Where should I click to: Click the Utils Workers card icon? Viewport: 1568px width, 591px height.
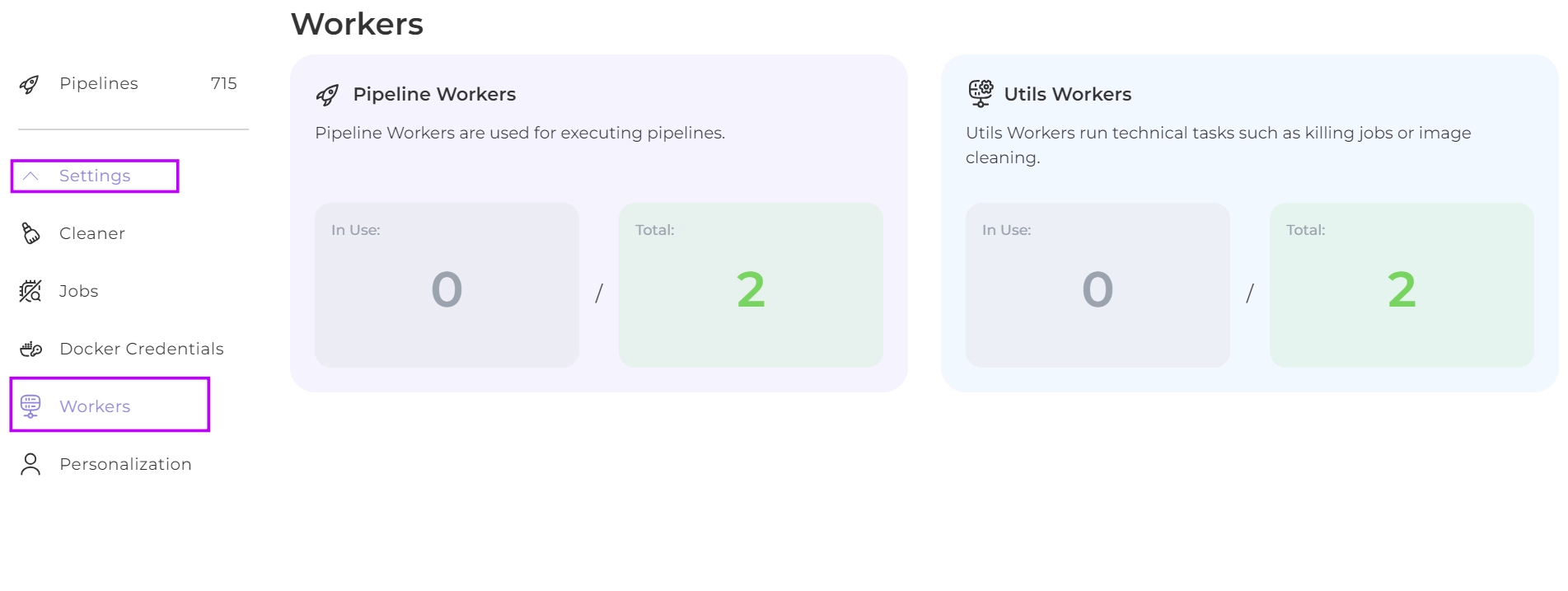click(981, 94)
